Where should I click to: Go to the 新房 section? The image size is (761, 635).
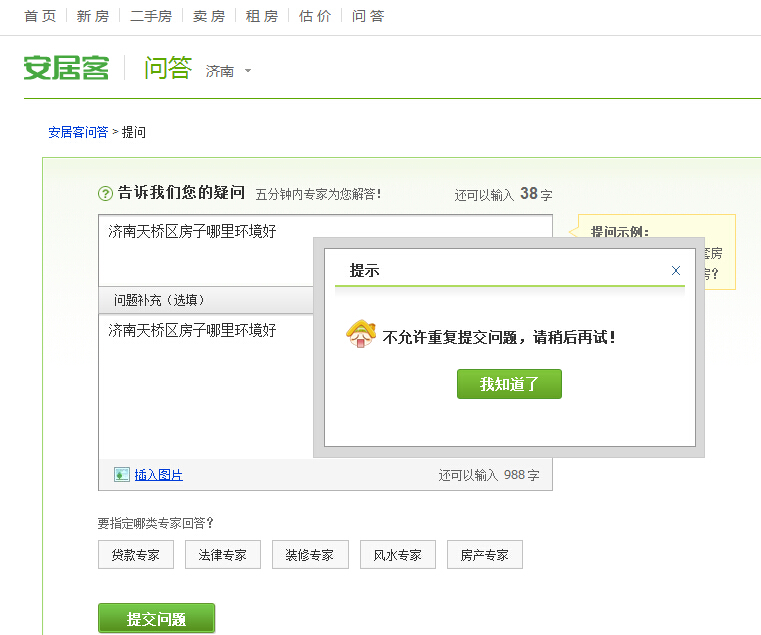pyautogui.click(x=93, y=17)
